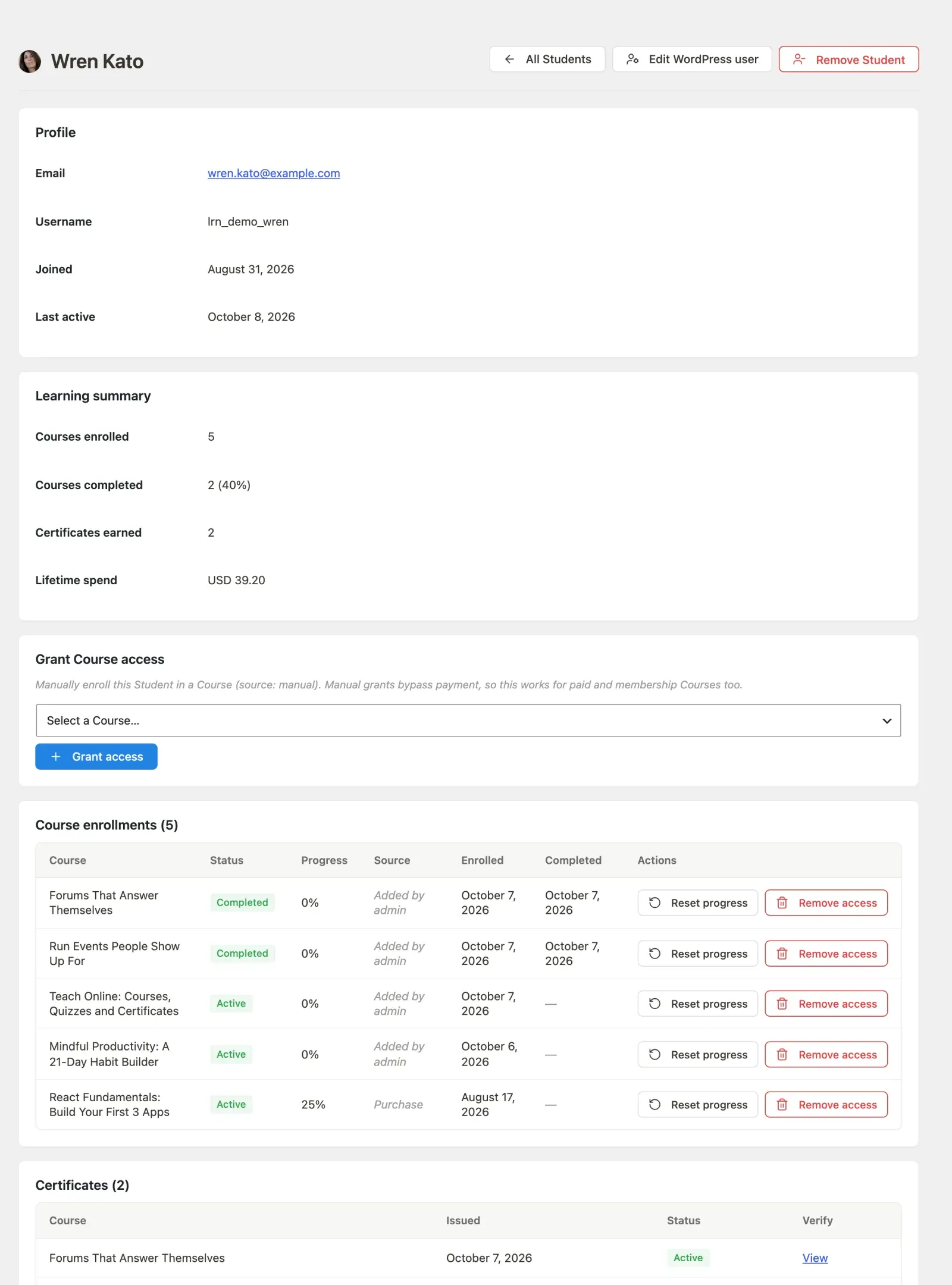
Task: Click Completed badge for Run Events row
Action: click(x=242, y=953)
